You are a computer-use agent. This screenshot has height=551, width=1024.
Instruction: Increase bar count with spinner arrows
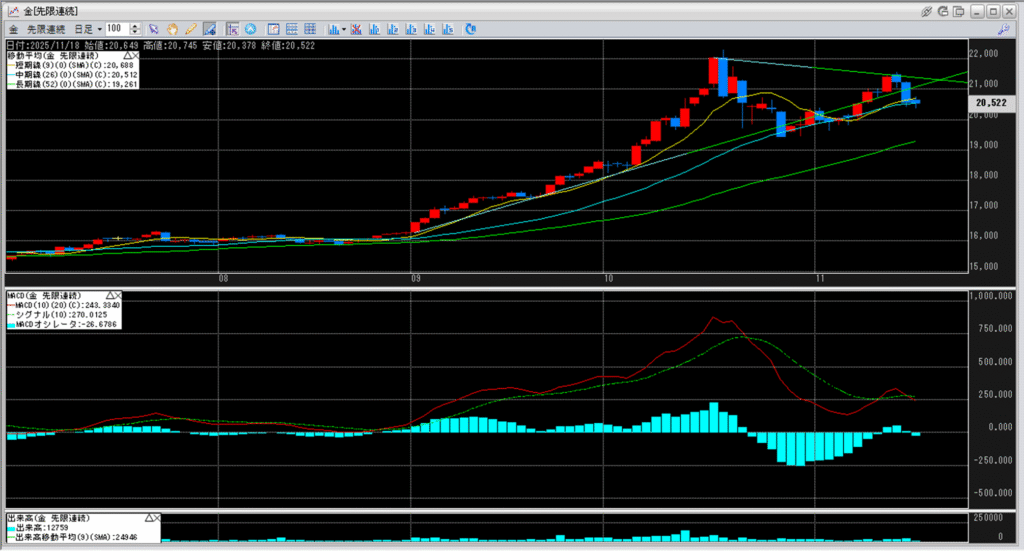click(134, 26)
